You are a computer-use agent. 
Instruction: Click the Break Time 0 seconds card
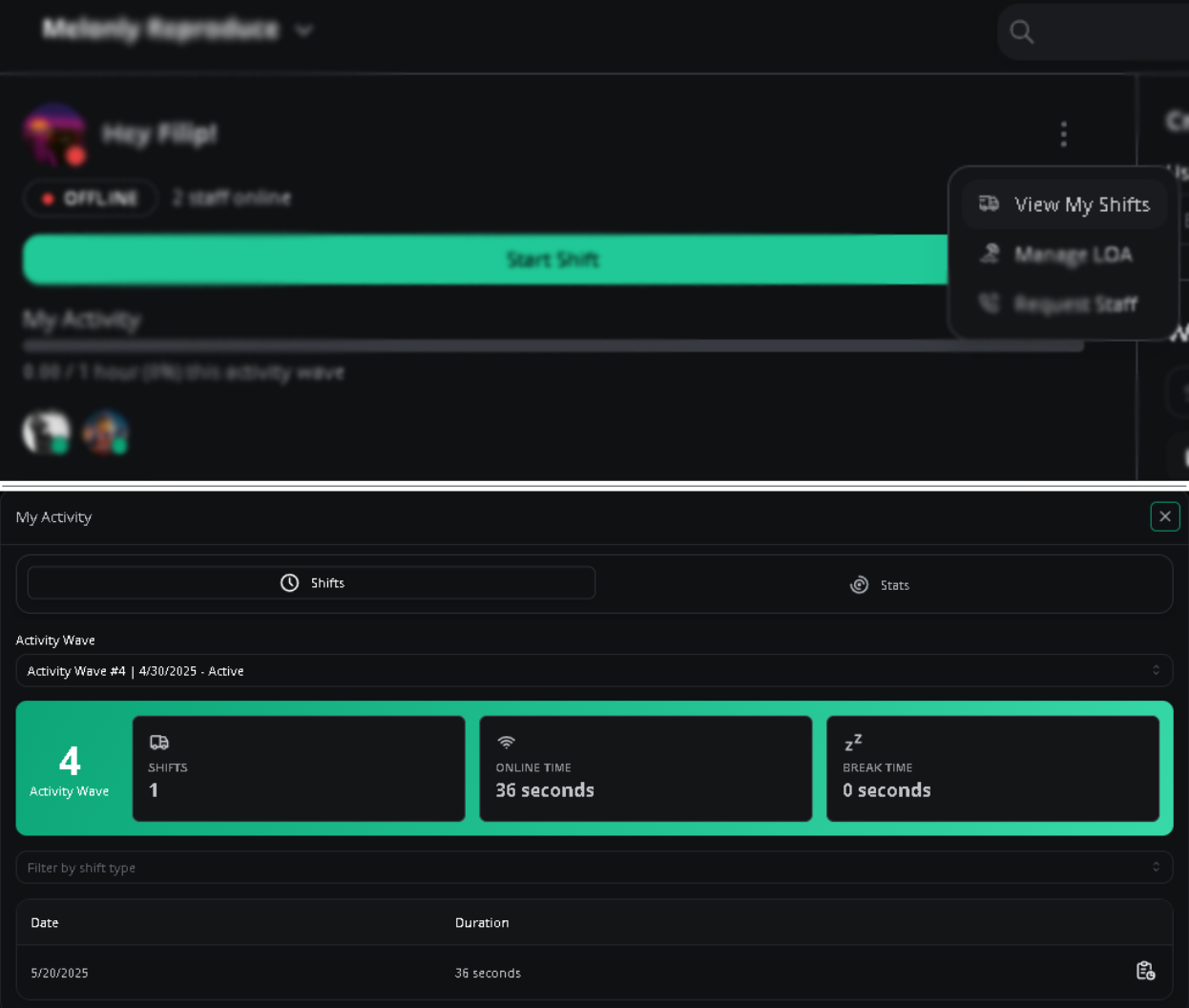[x=993, y=768]
